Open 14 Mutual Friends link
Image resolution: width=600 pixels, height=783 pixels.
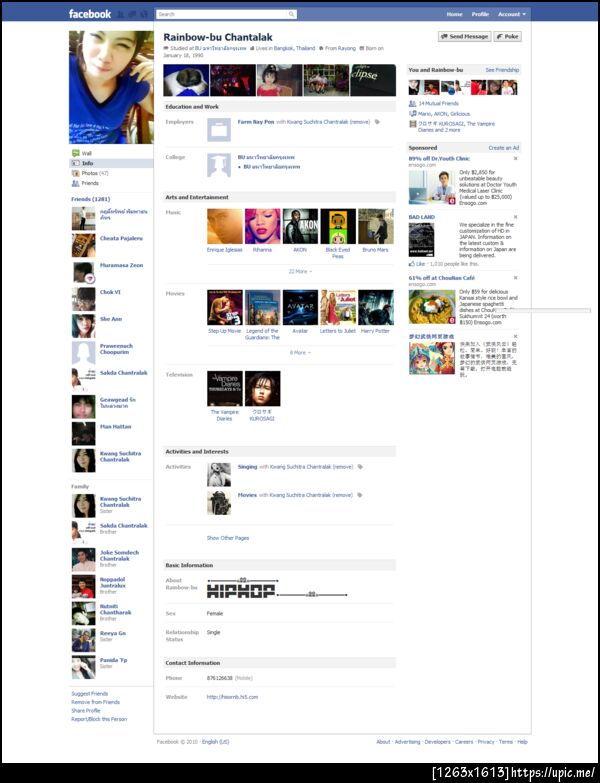click(438, 103)
